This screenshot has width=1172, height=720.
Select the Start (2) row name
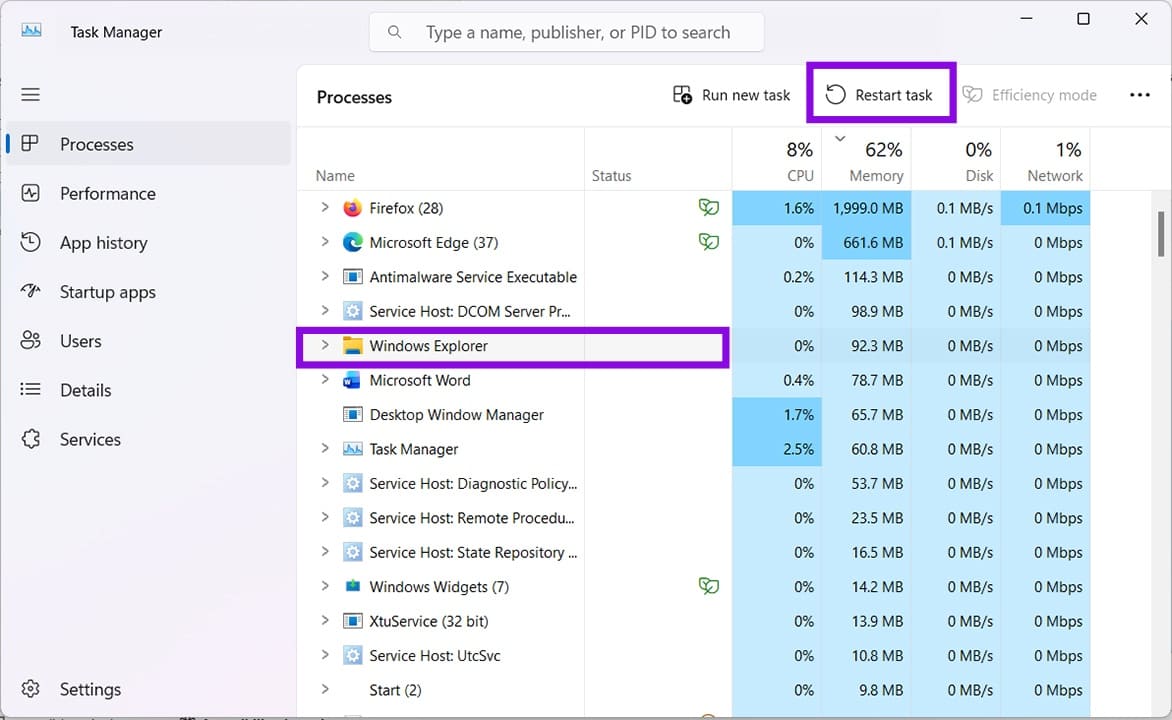(395, 690)
